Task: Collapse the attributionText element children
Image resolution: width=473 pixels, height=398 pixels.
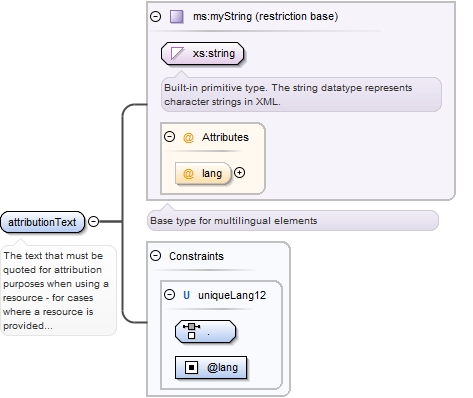Action: (x=94, y=221)
